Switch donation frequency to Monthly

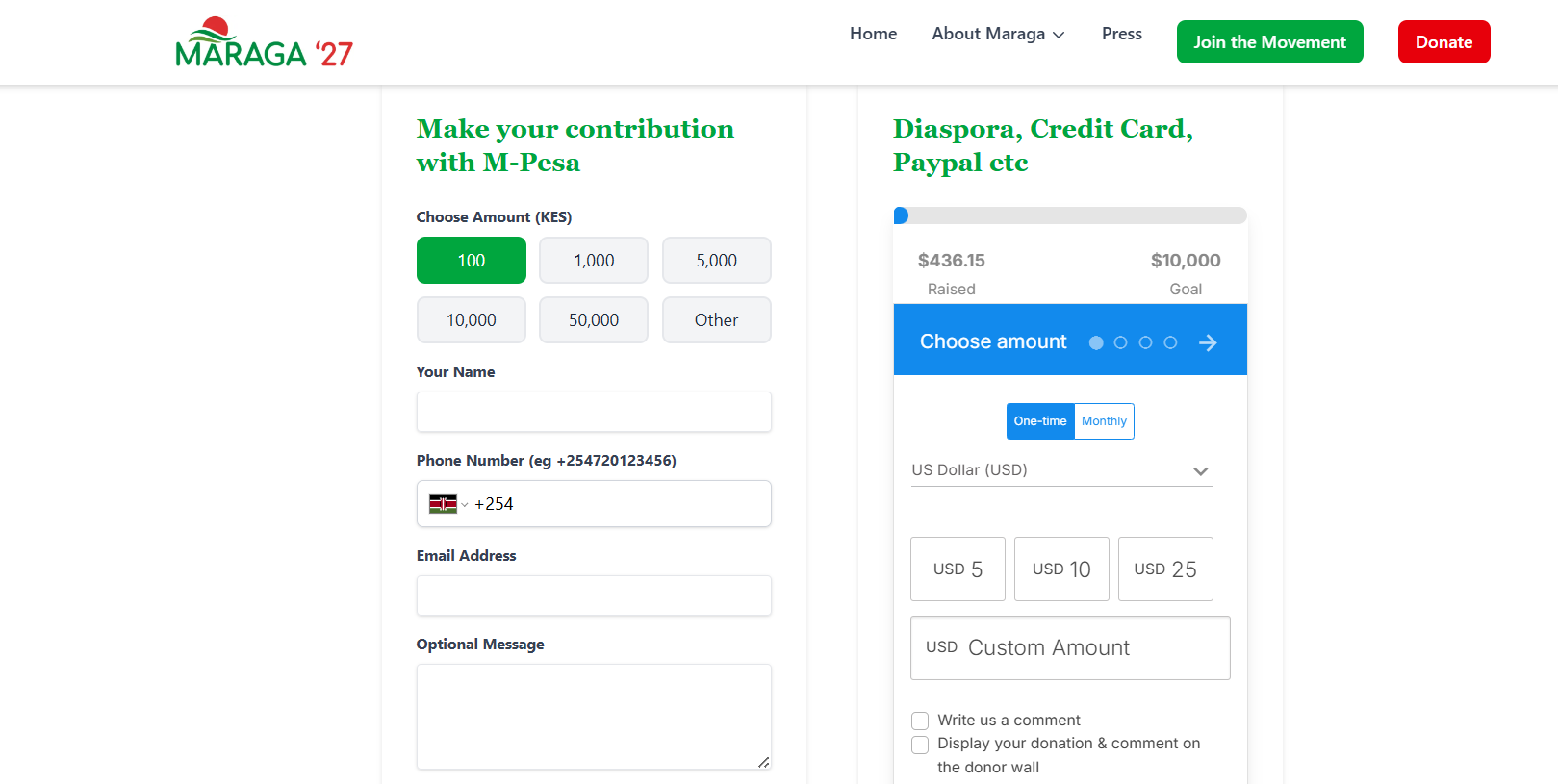click(1104, 421)
